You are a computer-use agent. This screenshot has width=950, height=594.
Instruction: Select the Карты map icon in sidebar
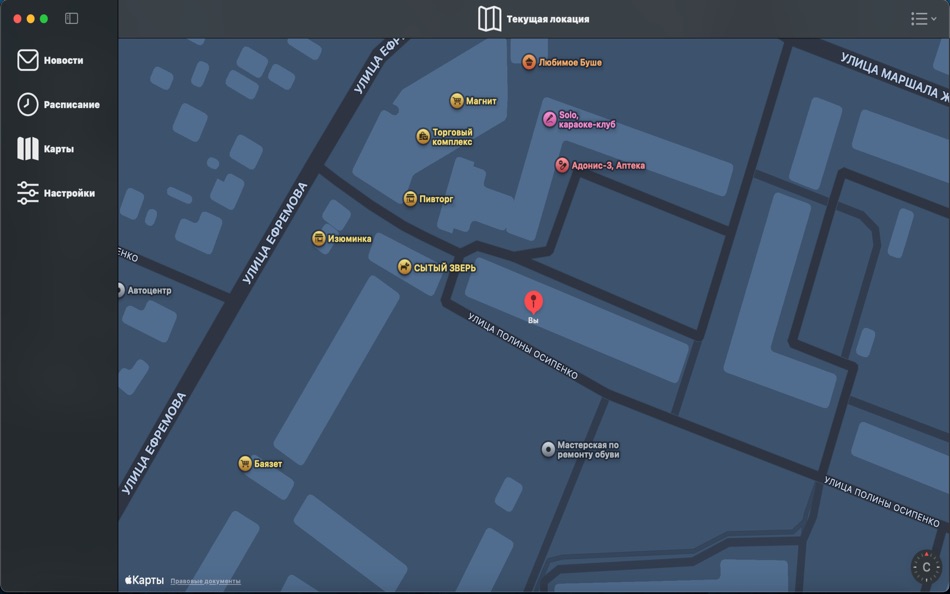pos(27,148)
